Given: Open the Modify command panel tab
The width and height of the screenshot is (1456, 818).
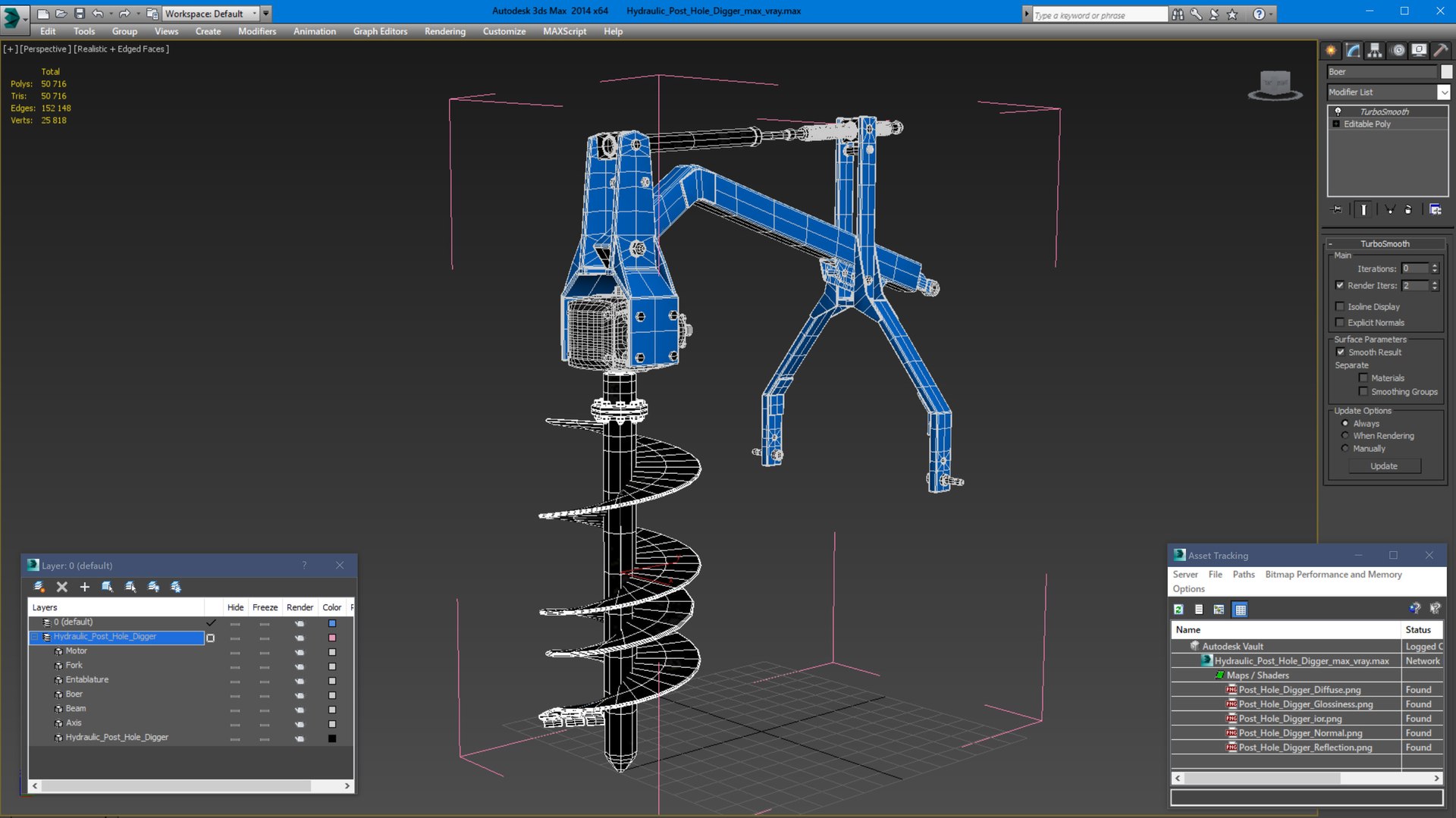Looking at the screenshot, I should pos(1353,51).
